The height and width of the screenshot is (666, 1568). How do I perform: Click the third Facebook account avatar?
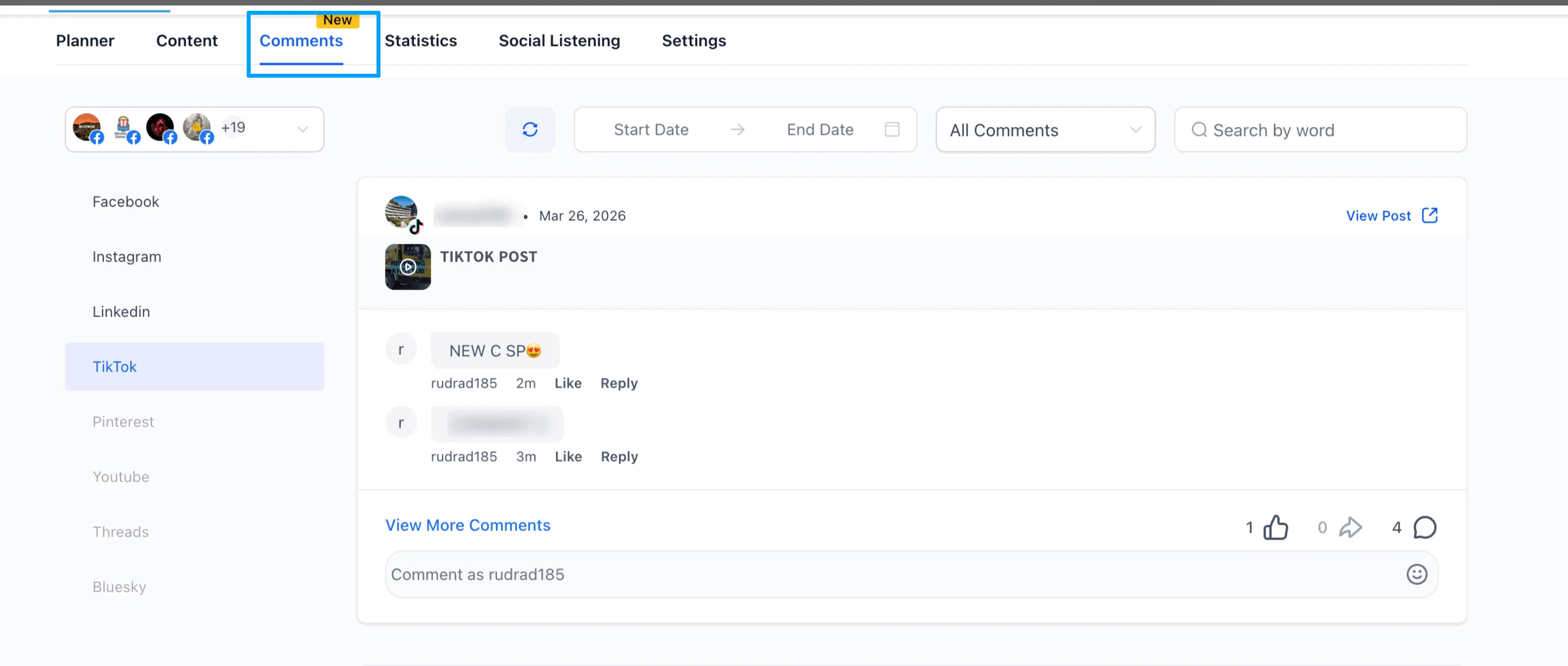160,127
